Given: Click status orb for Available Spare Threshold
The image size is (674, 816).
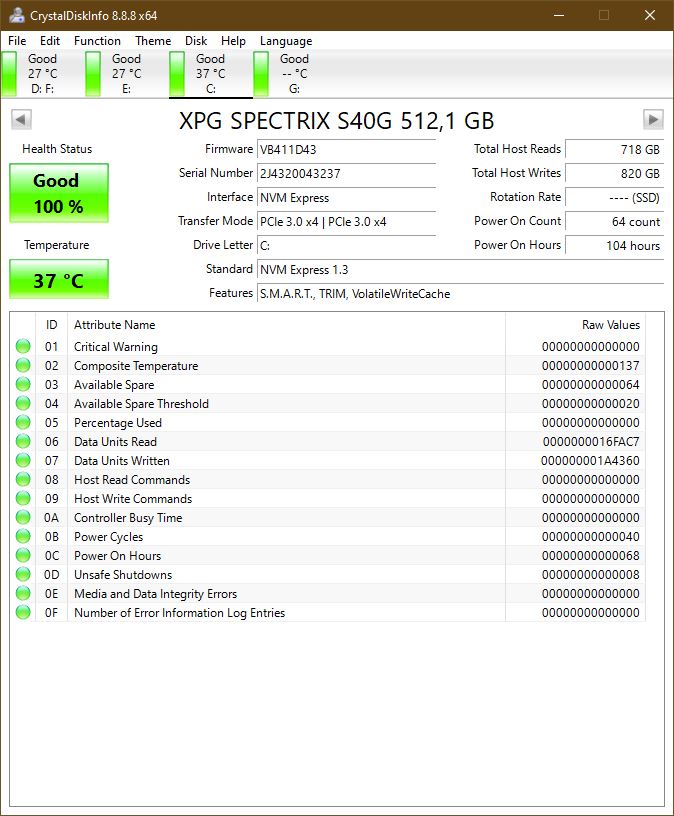Looking at the screenshot, I should tap(23, 403).
